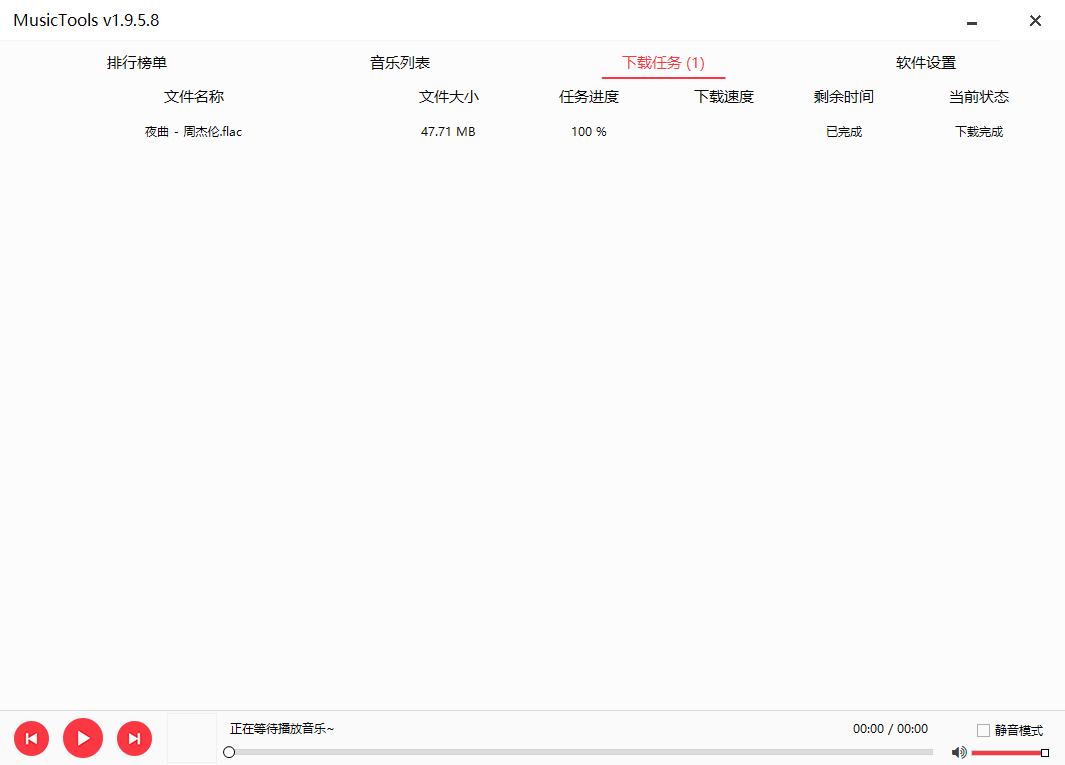Open the 软件设置 tab

(x=926, y=63)
